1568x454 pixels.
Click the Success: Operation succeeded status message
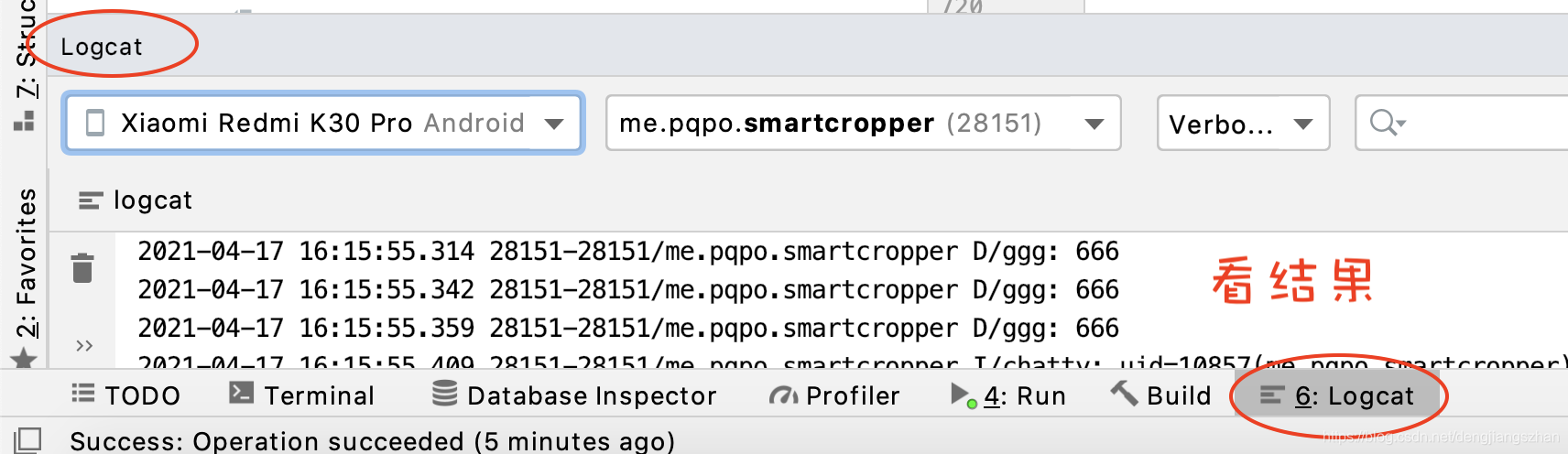pyautogui.click(x=372, y=441)
